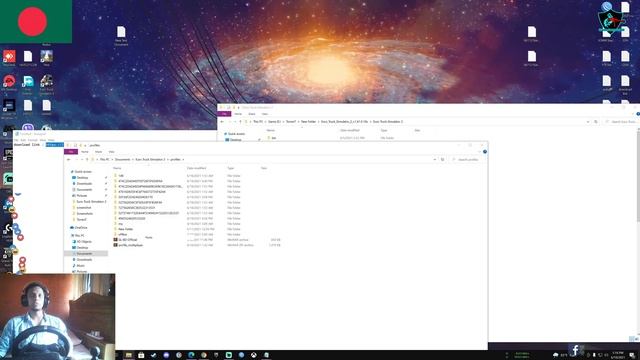Click Refresh button in profiles address bar
This screenshot has width=640, height=360.
pyautogui.click(x=442, y=160)
